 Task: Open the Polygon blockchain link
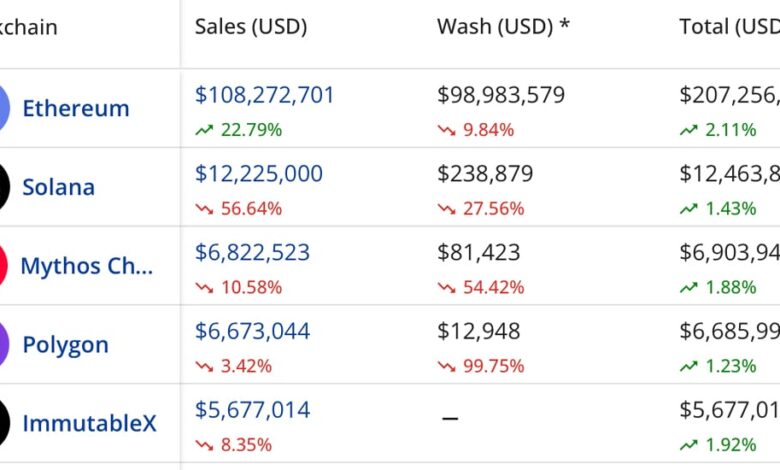pos(65,345)
